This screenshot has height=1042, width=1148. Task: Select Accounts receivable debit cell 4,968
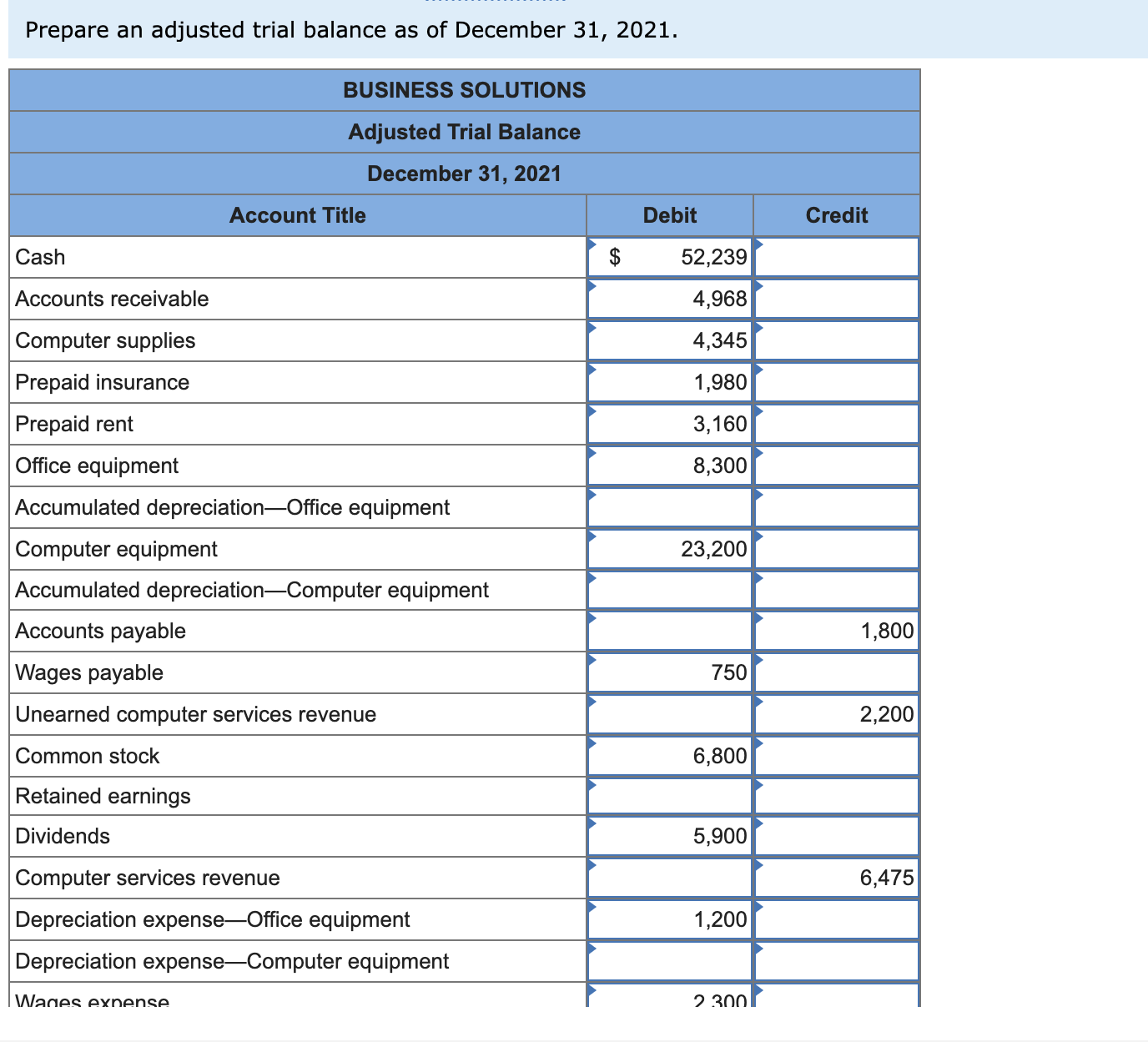coord(670,299)
